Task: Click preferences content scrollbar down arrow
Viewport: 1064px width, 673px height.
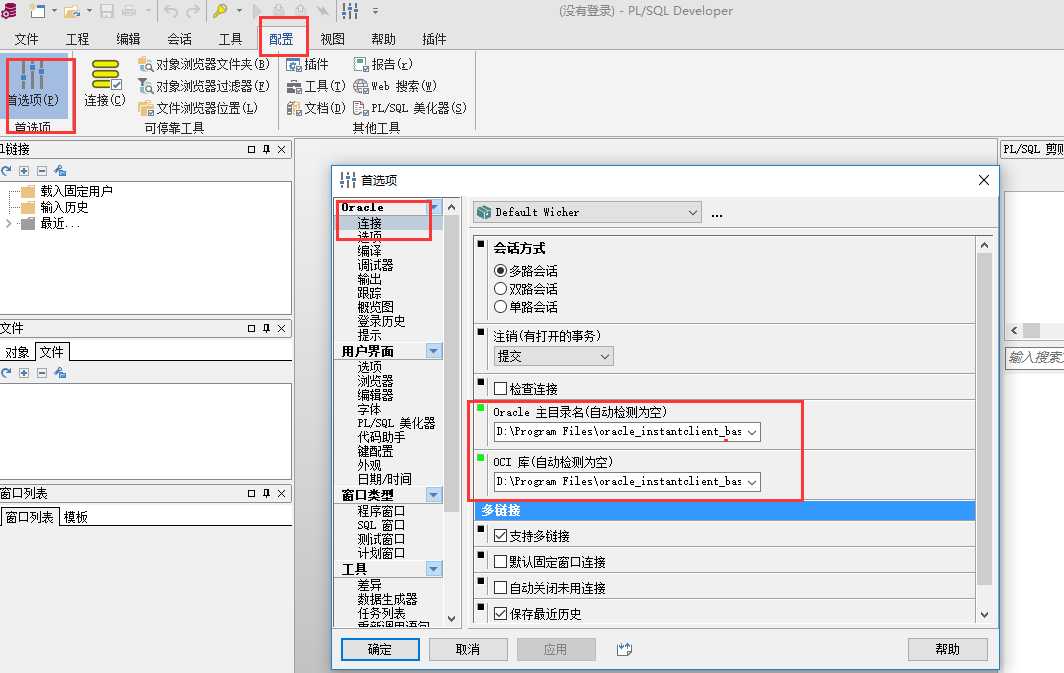Action: click(x=985, y=615)
